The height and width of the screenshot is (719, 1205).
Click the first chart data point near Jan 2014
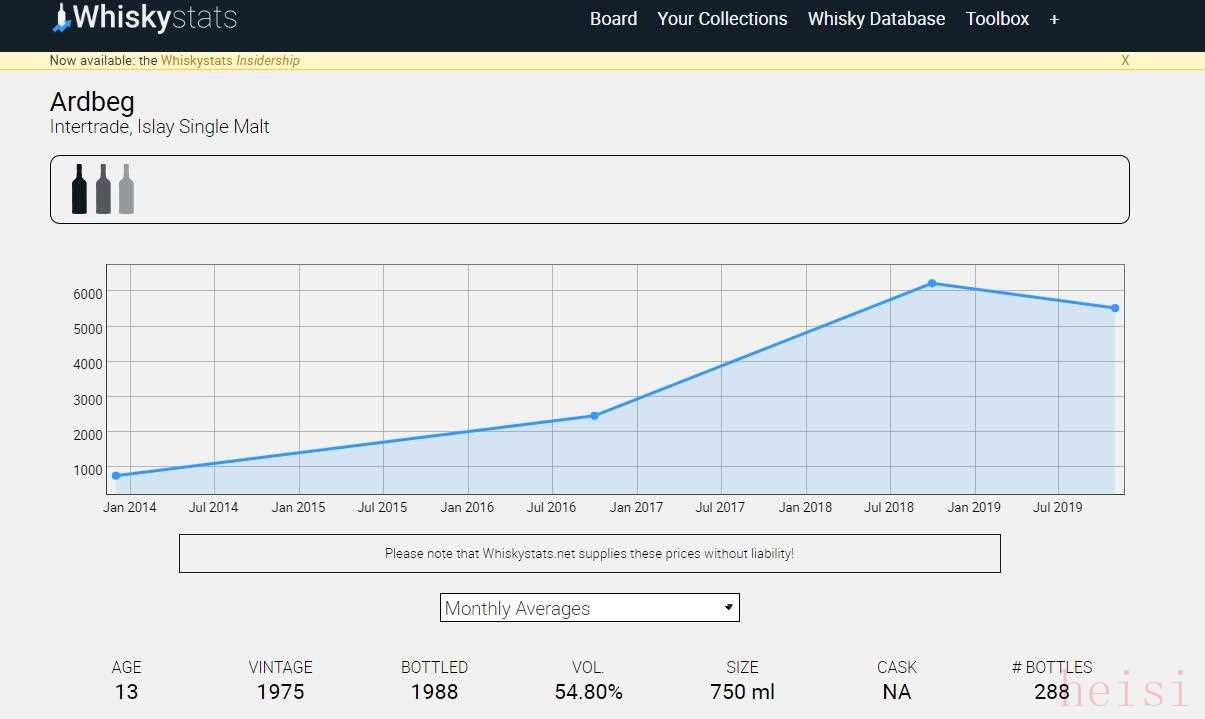pyautogui.click(x=116, y=476)
